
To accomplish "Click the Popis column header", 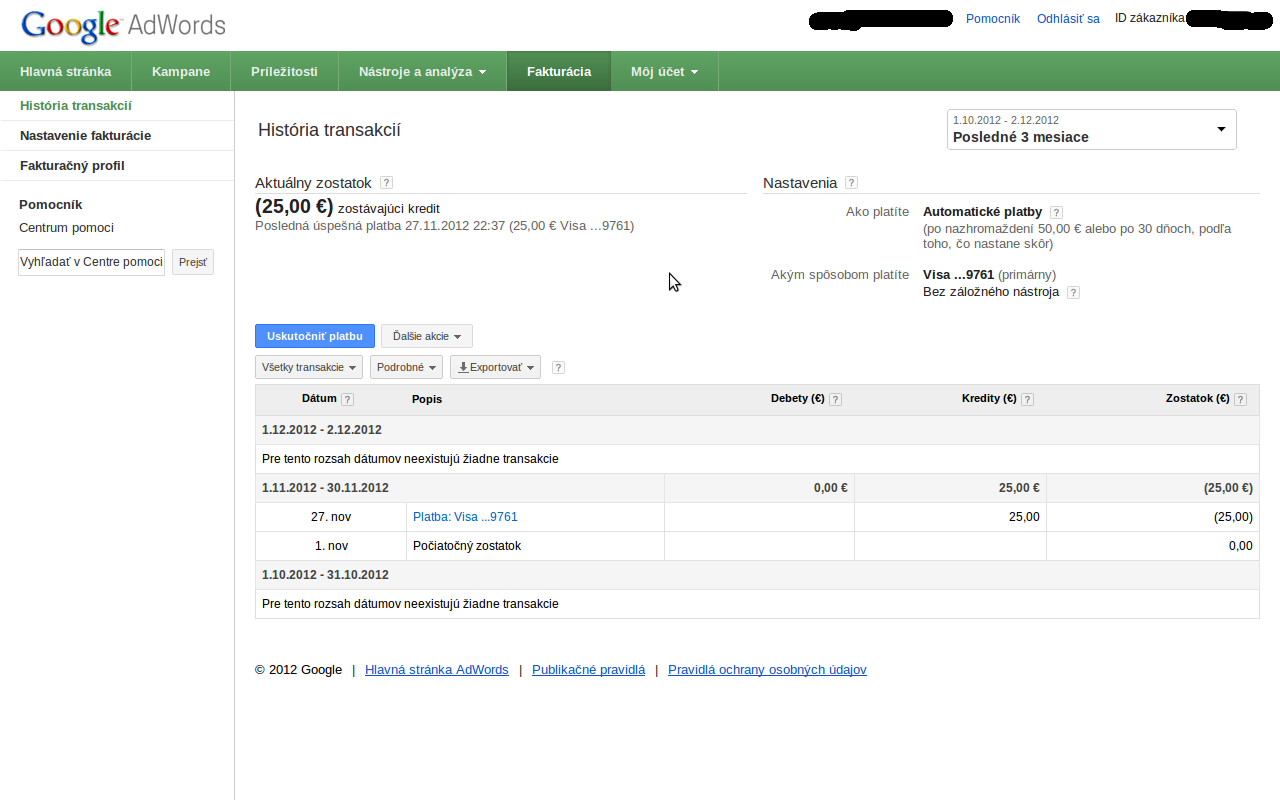I will point(427,399).
